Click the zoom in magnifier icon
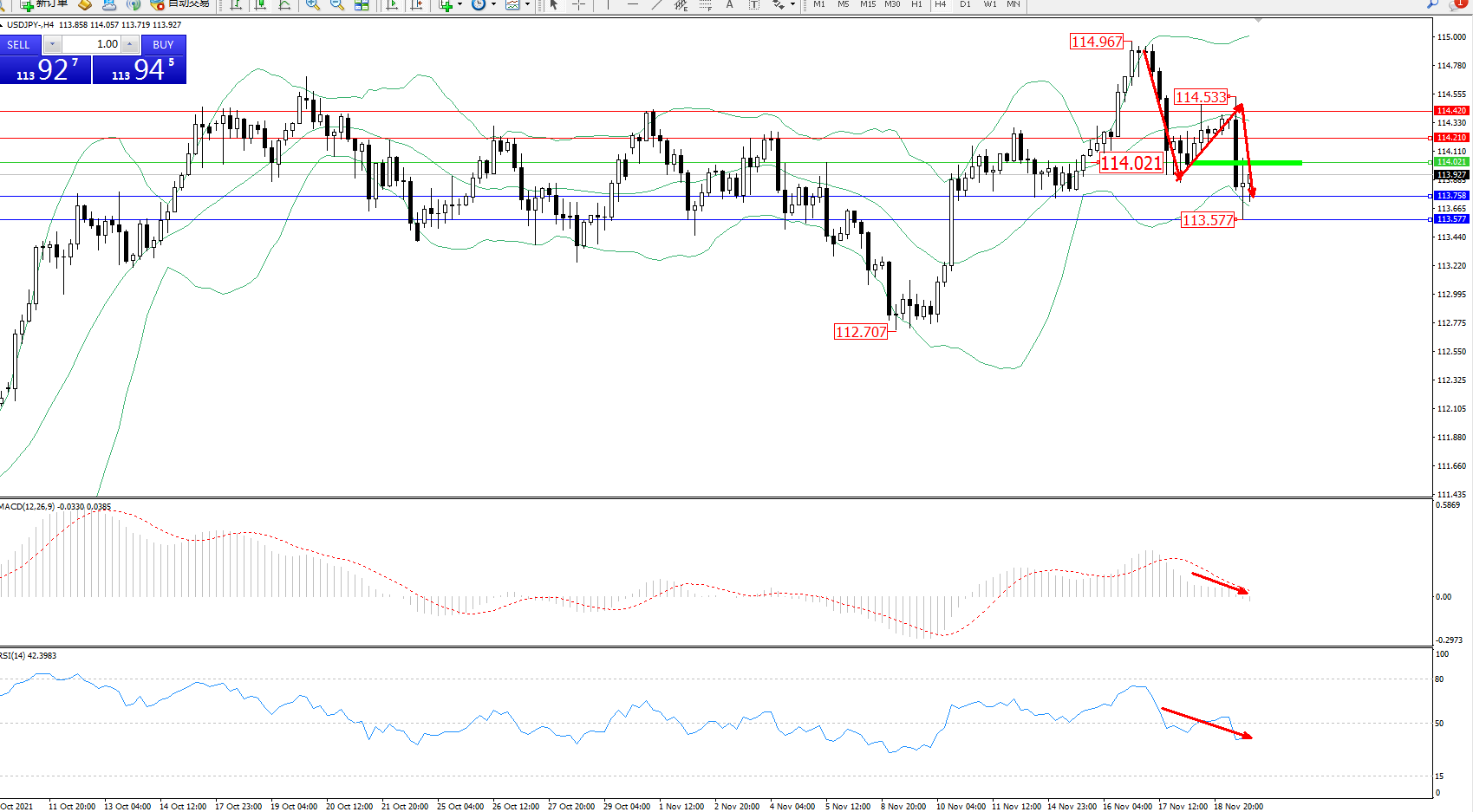 [312, 5]
